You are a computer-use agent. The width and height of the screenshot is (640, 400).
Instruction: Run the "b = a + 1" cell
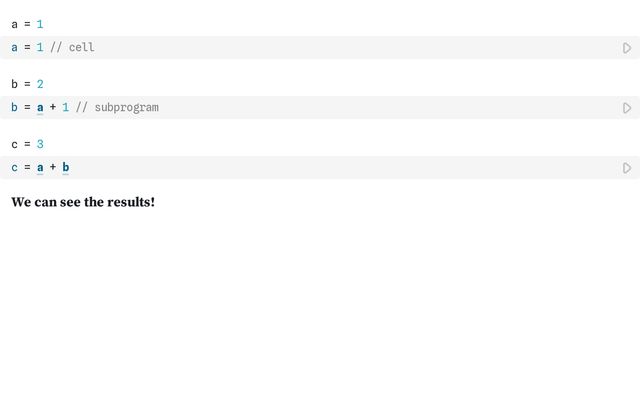pyautogui.click(x=627, y=108)
